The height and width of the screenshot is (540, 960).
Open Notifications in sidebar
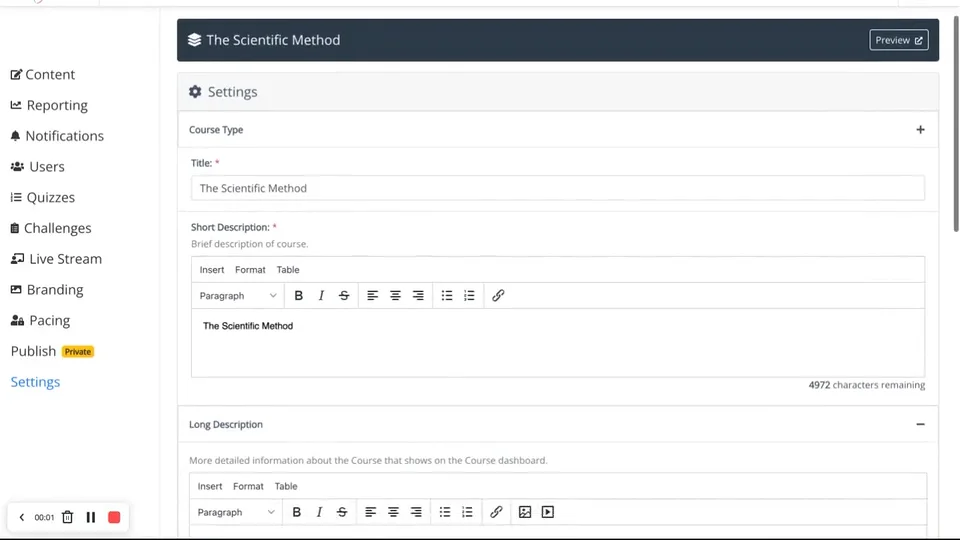click(x=57, y=136)
